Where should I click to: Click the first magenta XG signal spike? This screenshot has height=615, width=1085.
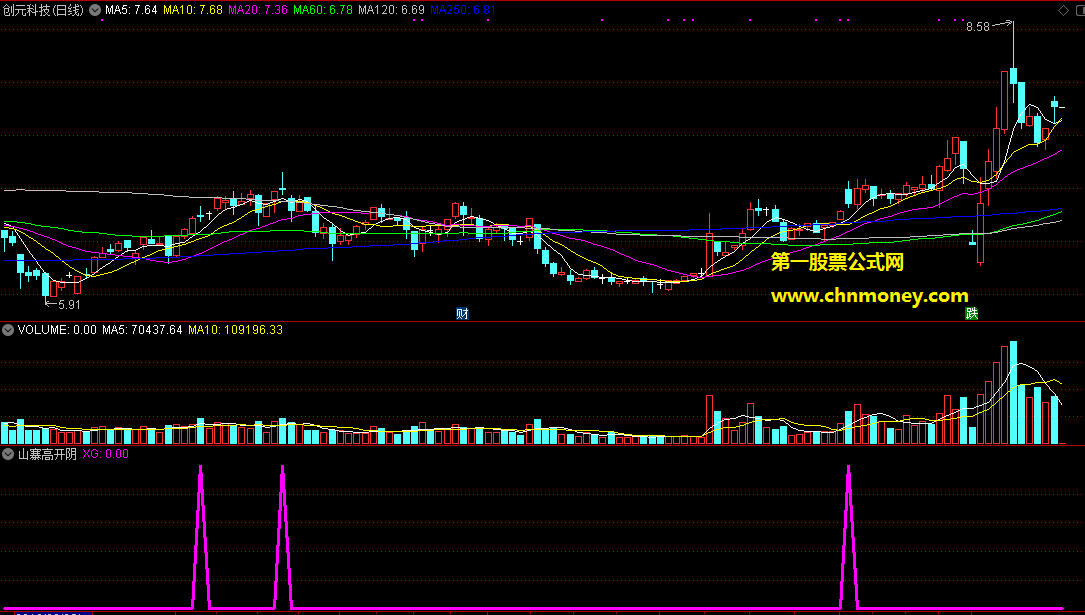coord(201,538)
